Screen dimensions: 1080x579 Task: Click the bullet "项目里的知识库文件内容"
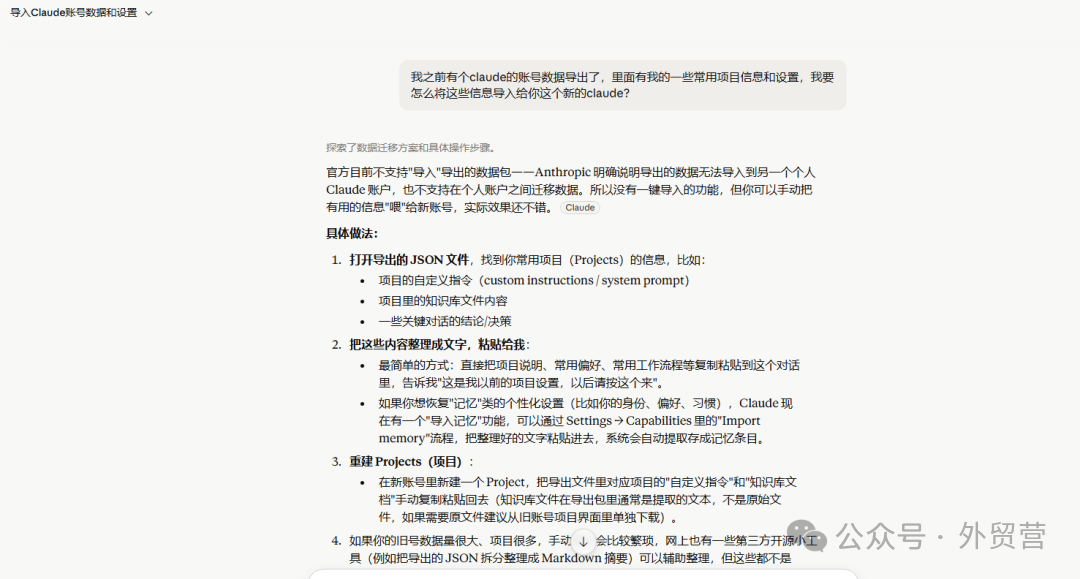pyautogui.click(x=443, y=301)
